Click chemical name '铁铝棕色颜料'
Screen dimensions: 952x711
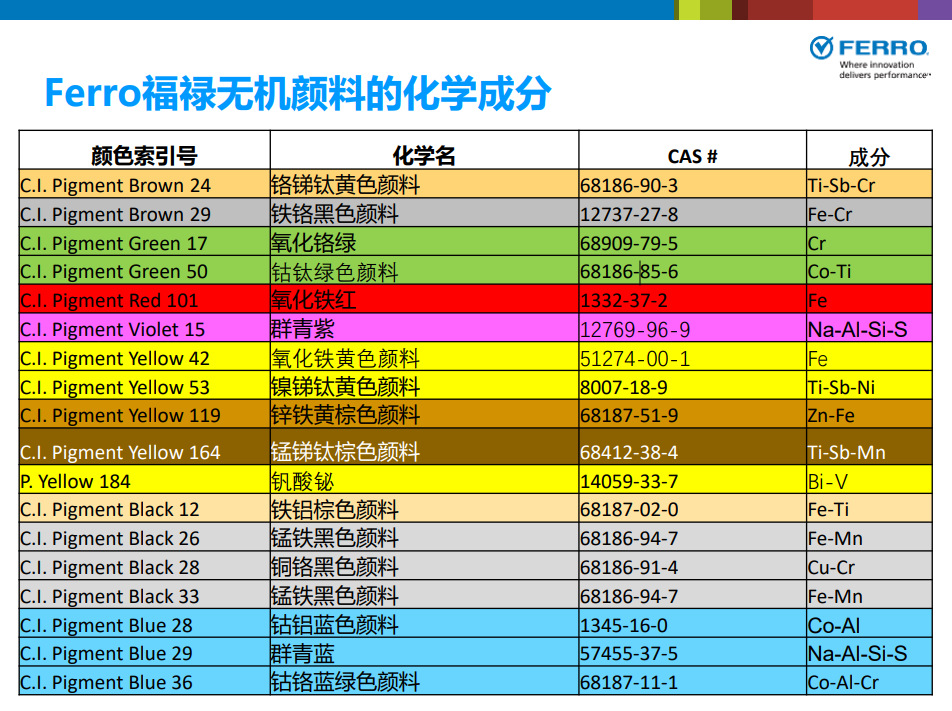(335, 509)
